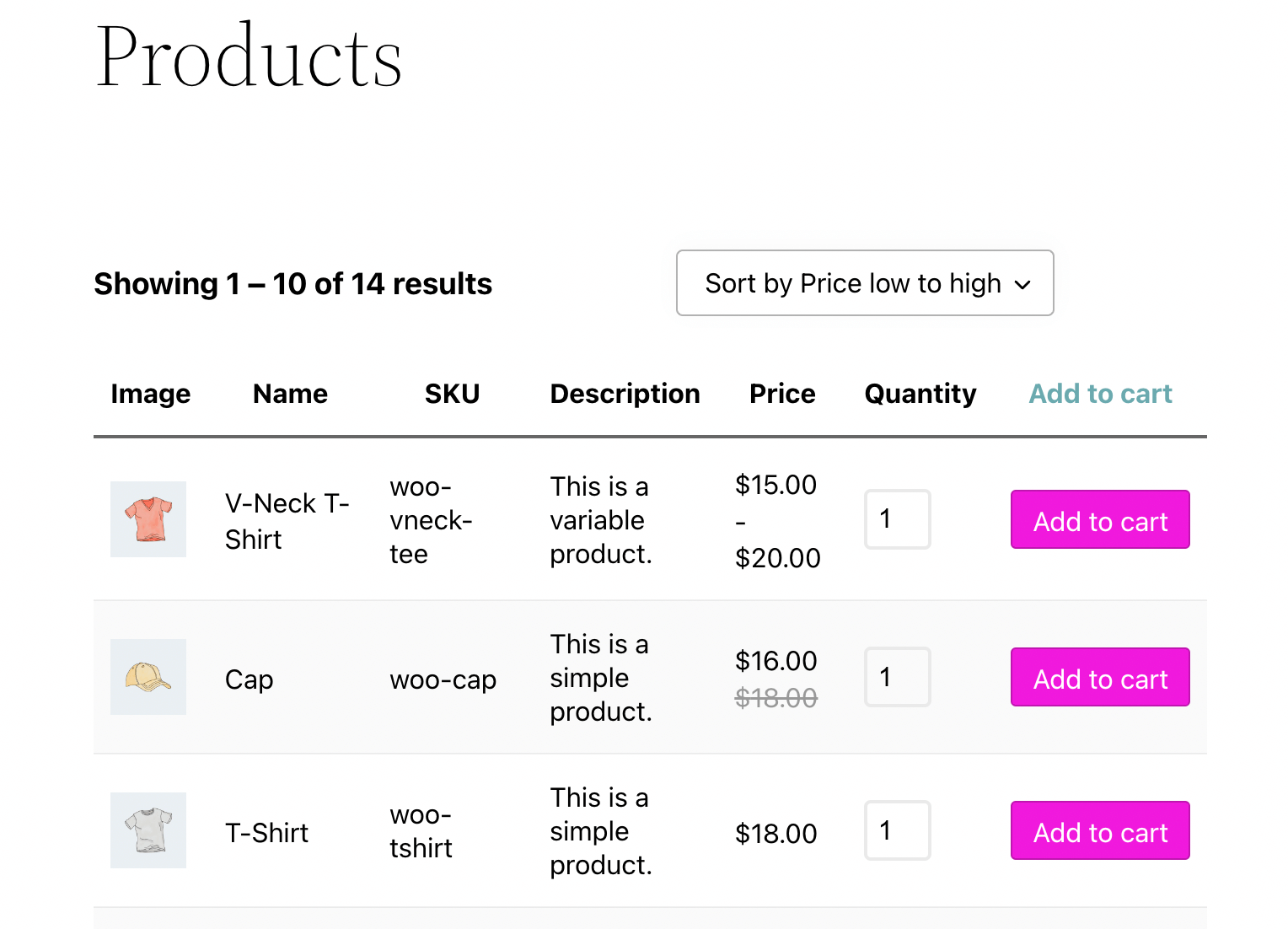Focus the V-Neck T-Shirt quantity field
Viewport: 1288px width, 929px height.
point(898,519)
